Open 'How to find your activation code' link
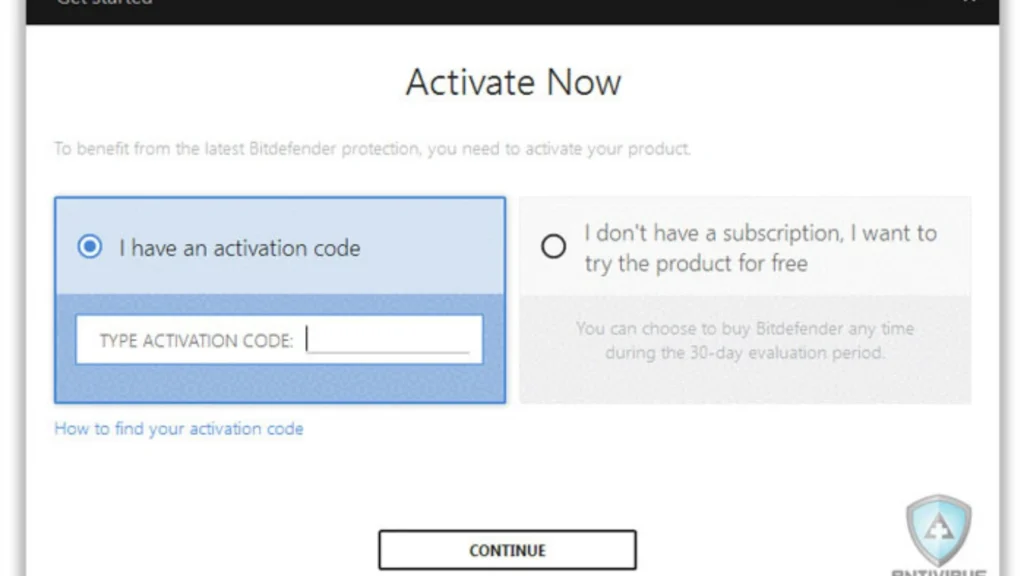Viewport: 1024px width, 576px height. click(178, 428)
